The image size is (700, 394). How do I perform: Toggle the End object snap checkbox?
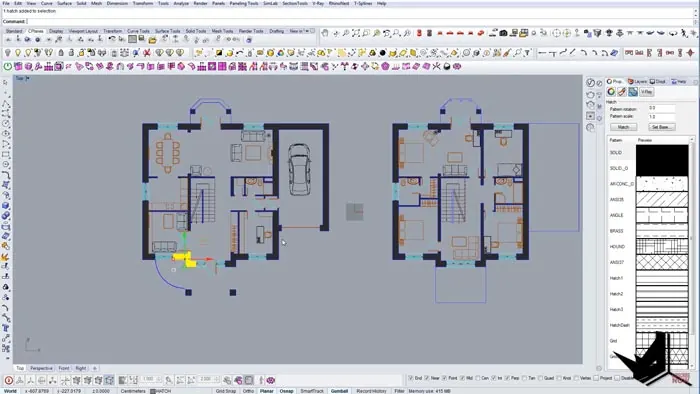(411, 378)
